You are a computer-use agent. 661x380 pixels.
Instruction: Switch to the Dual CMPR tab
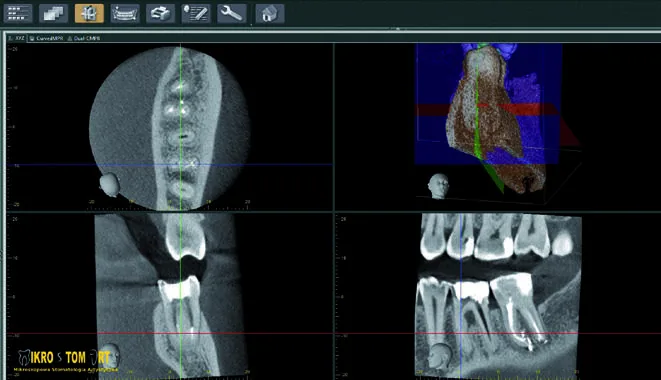tap(84, 38)
